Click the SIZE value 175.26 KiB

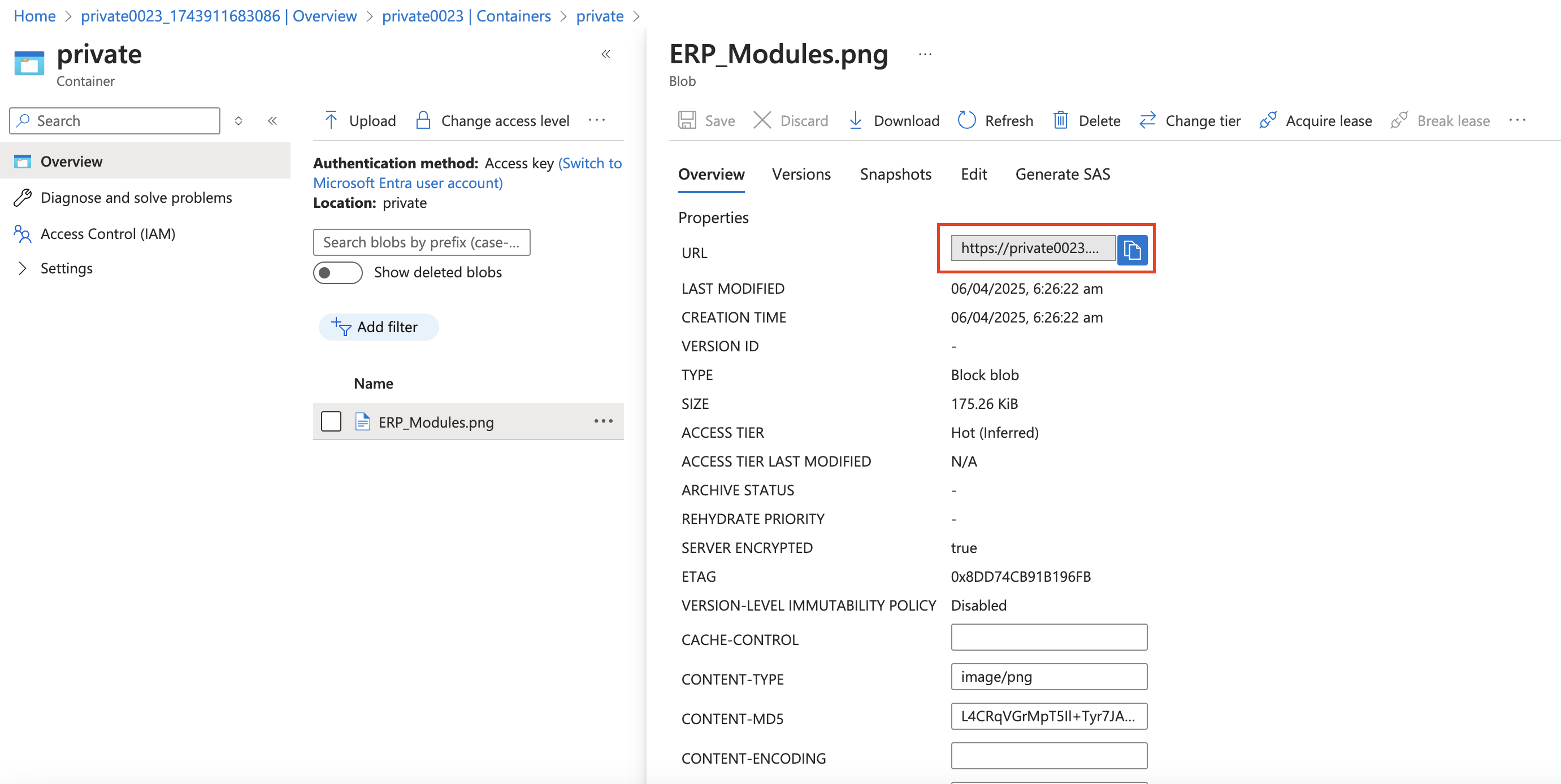[x=984, y=404]
